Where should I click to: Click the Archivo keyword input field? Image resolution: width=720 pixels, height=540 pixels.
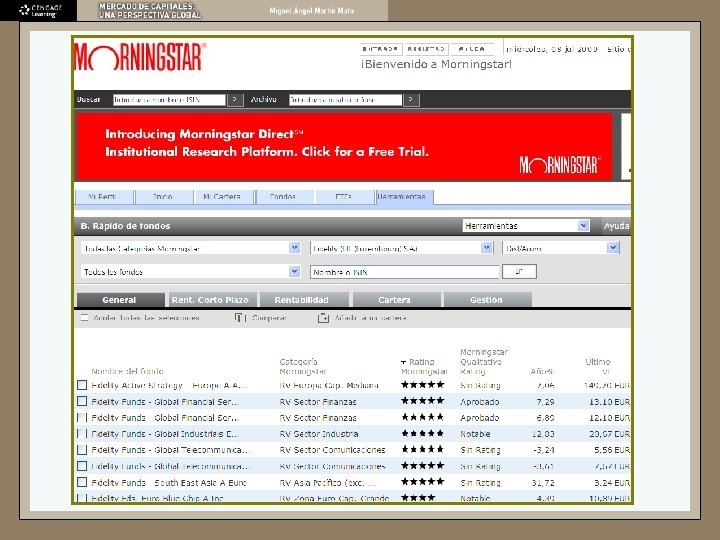tap(345, 100)
